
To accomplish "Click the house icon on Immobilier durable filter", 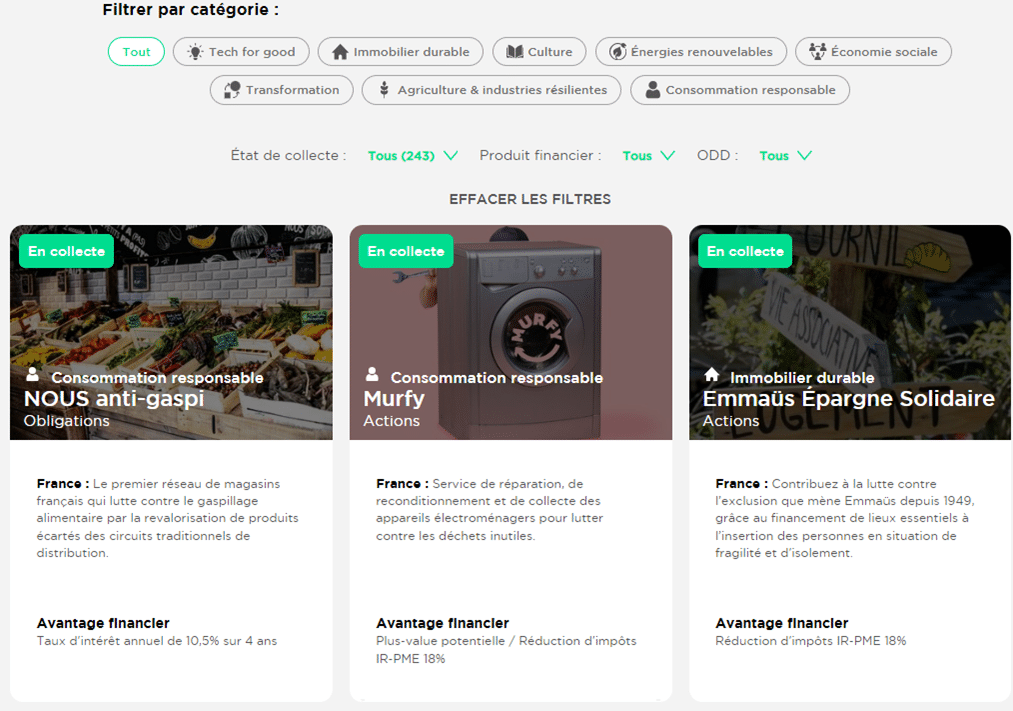I will (x=340, y=52).
